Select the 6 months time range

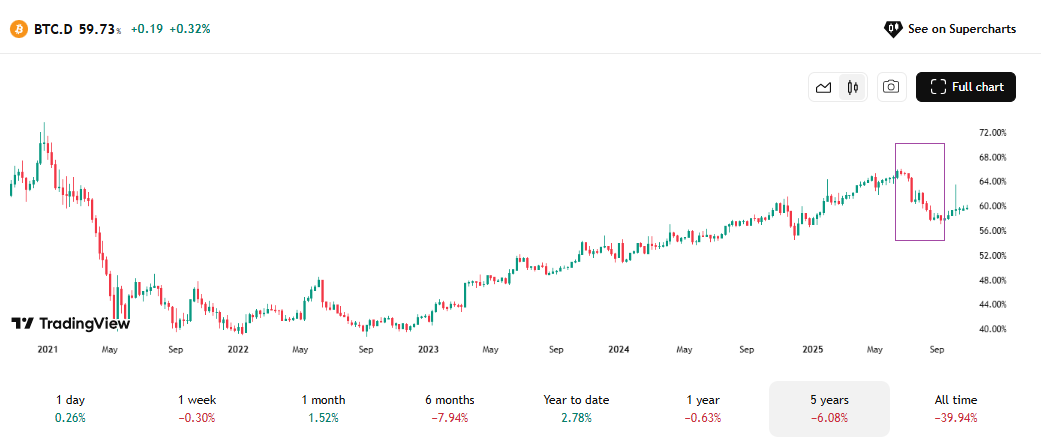(449, 408)
